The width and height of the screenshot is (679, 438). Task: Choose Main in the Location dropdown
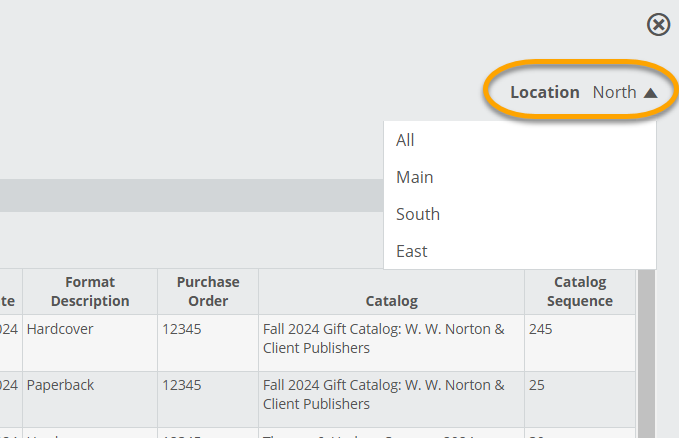(414, 177)
